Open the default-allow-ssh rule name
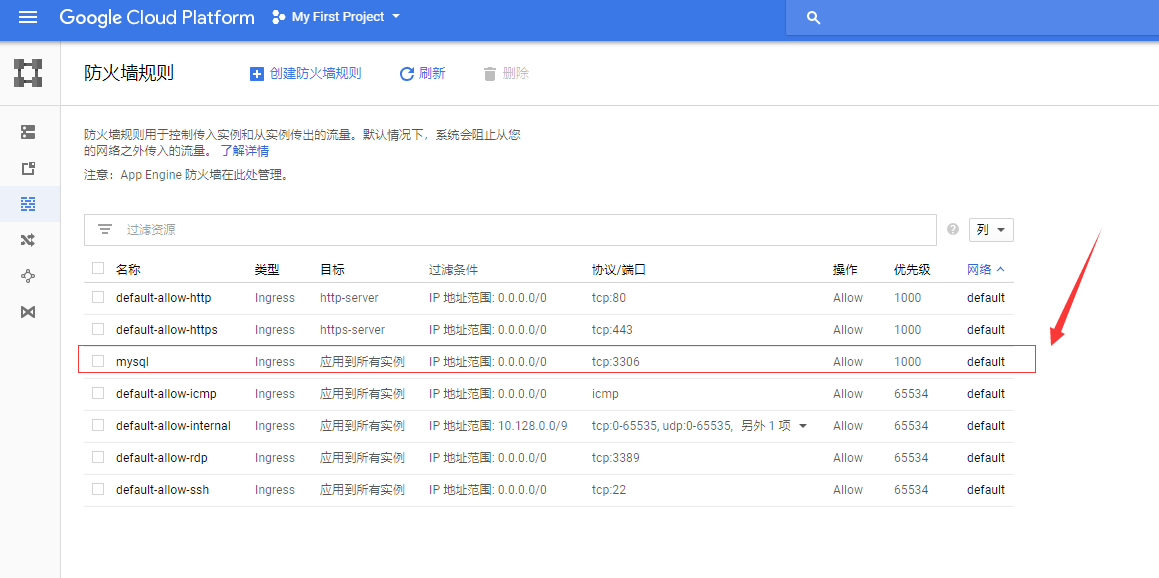This screenshot has width=1159, height=578. click(163, 489)
